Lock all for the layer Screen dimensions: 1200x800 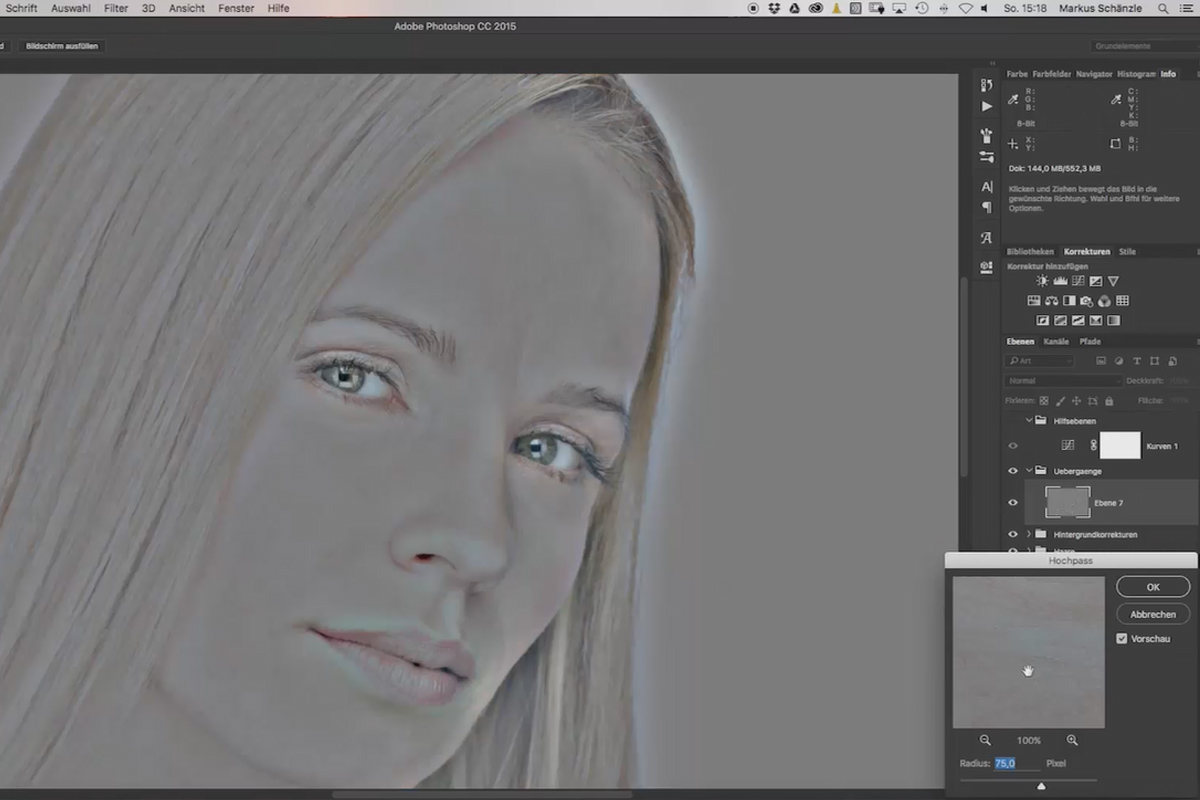click(x=1108, y=400)
